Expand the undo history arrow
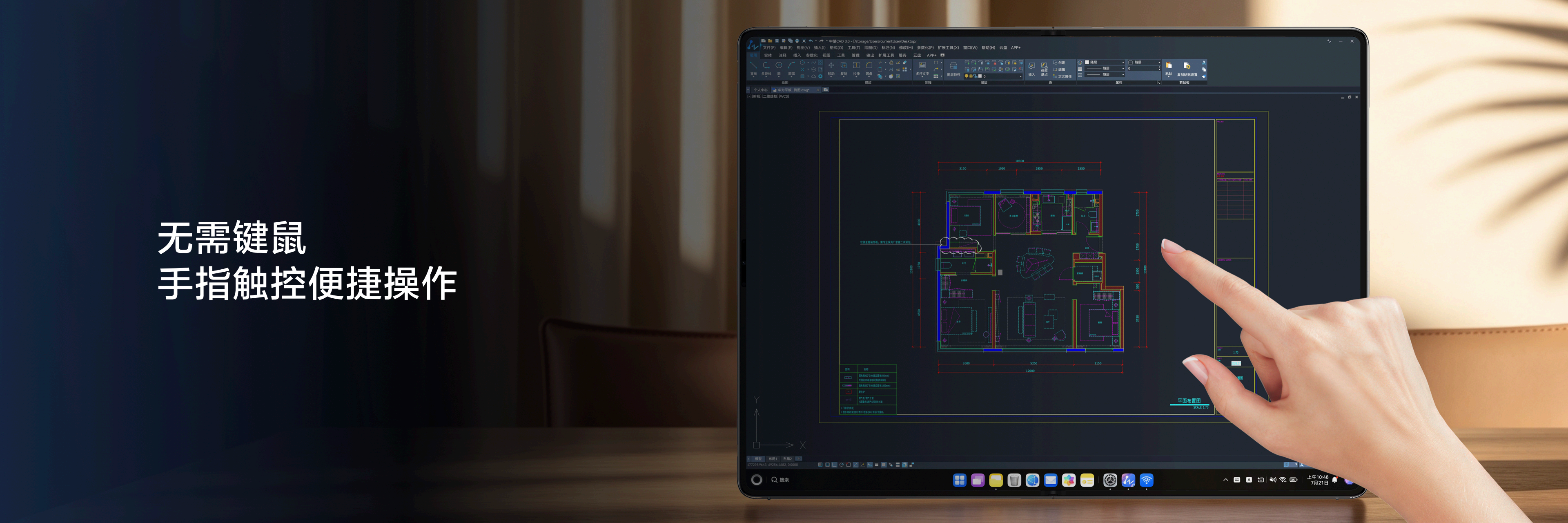 coord(816,41)
